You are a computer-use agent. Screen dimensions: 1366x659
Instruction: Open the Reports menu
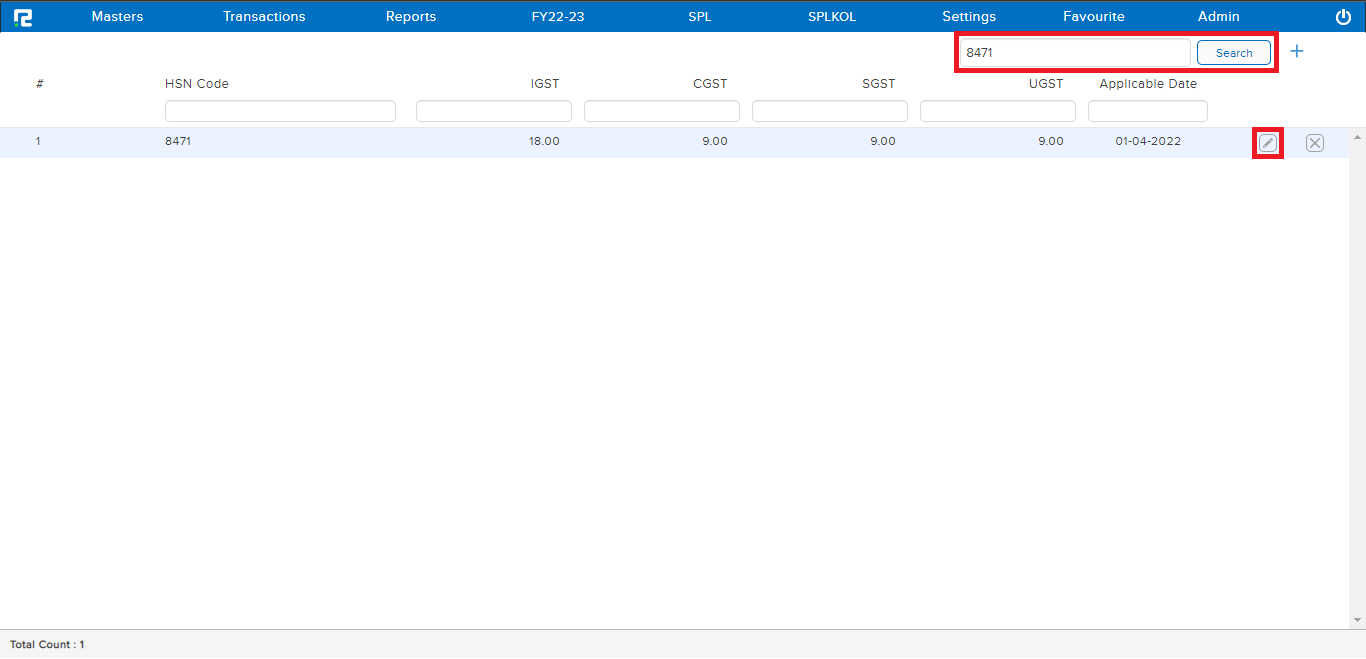(411, 17)
